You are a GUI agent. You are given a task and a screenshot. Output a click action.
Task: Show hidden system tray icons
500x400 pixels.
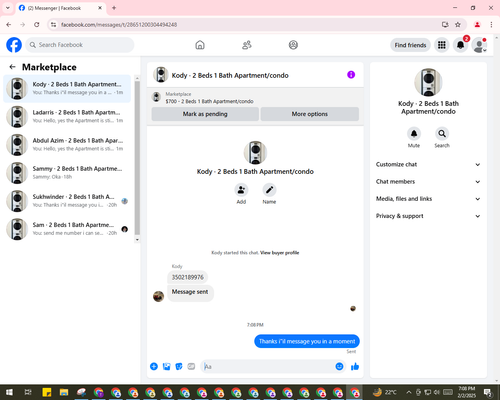pyautogui.click(x=409, y=392)
